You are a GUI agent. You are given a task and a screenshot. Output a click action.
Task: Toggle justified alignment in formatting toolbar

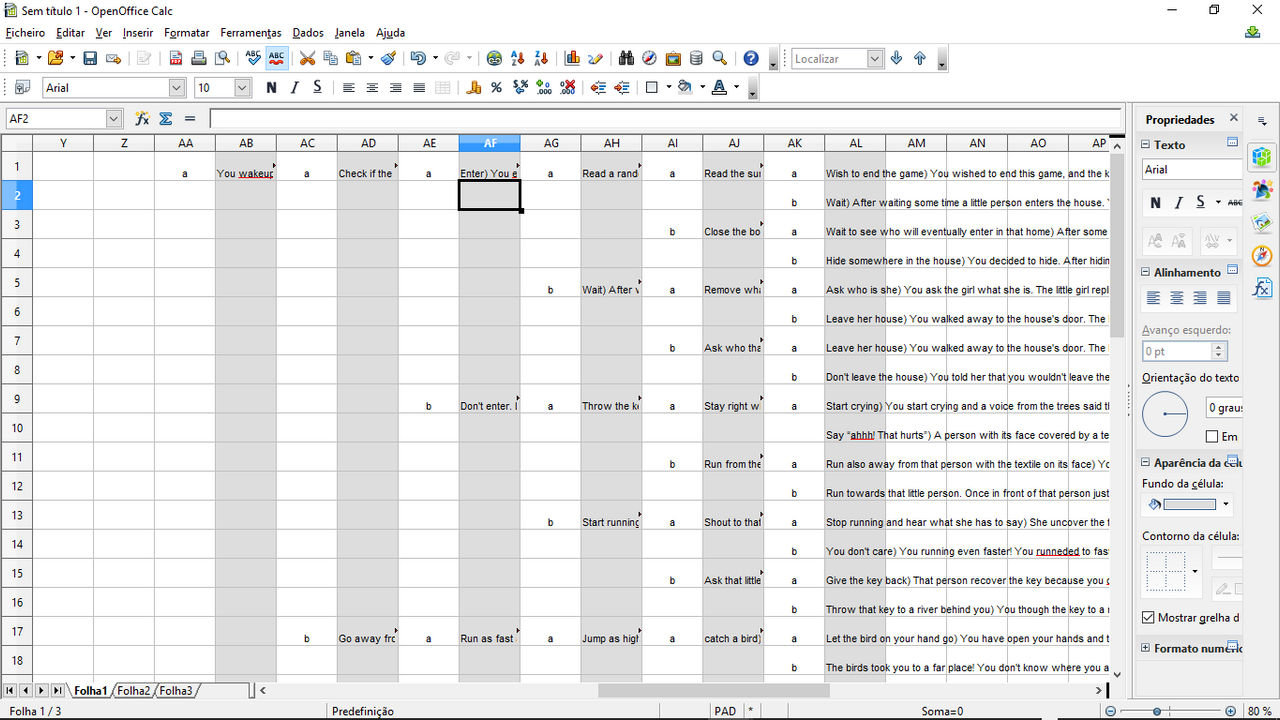click(x=419, y=88)
